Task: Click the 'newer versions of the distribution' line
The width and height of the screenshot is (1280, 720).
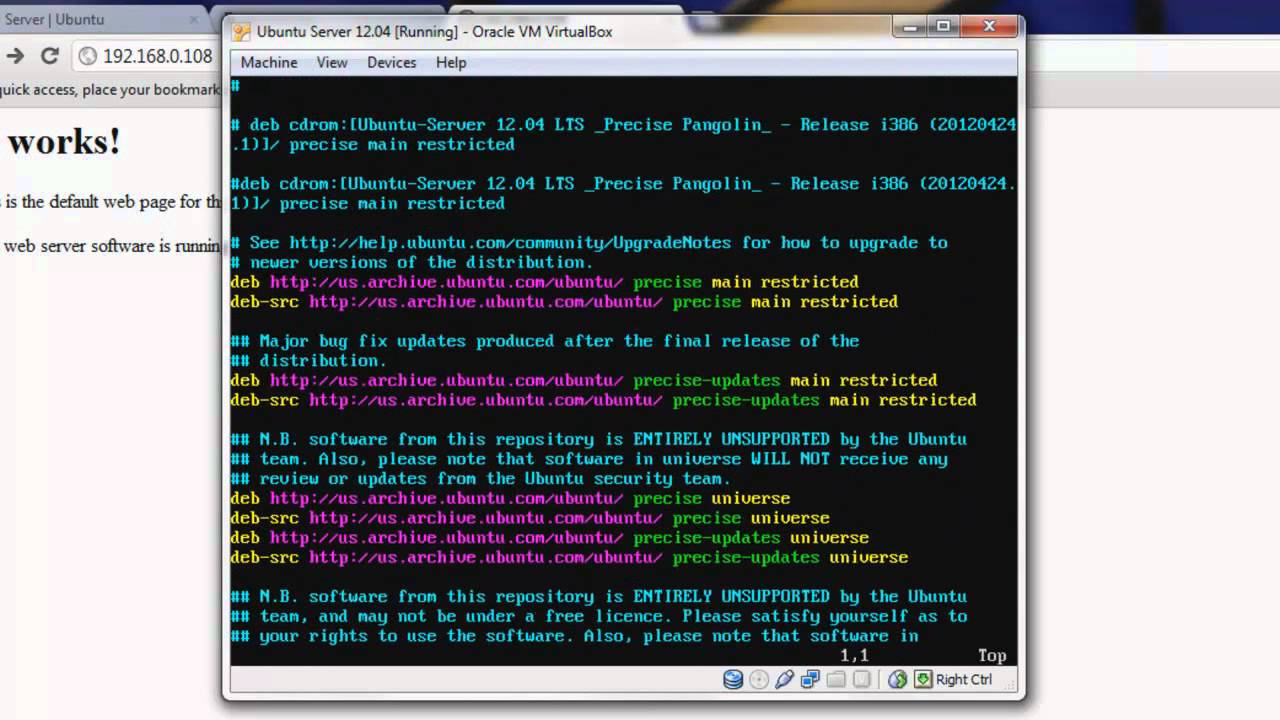Action: coord(412,262)
